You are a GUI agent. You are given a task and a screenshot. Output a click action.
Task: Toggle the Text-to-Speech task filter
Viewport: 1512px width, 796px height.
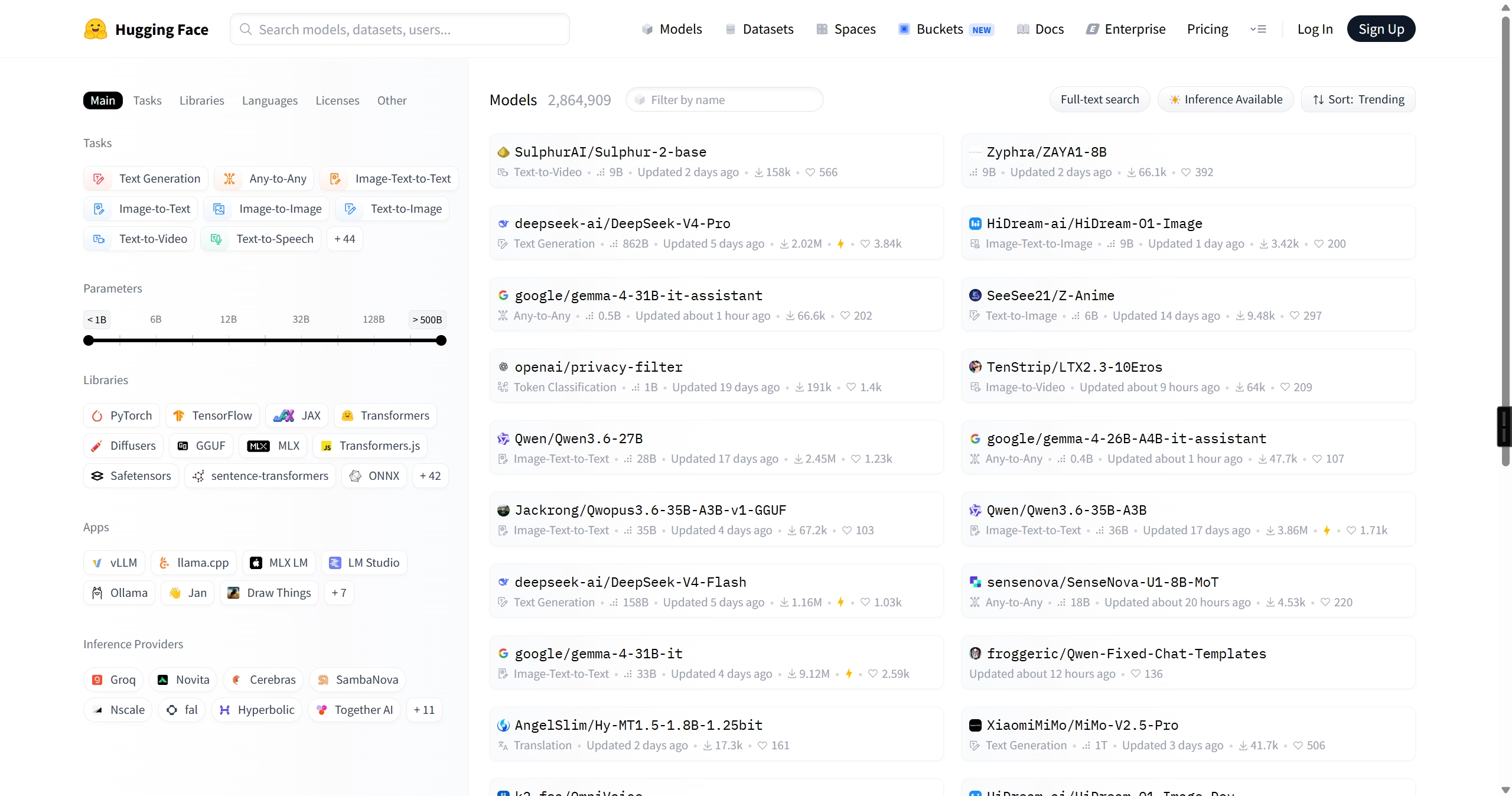click(x=261, y=239)
